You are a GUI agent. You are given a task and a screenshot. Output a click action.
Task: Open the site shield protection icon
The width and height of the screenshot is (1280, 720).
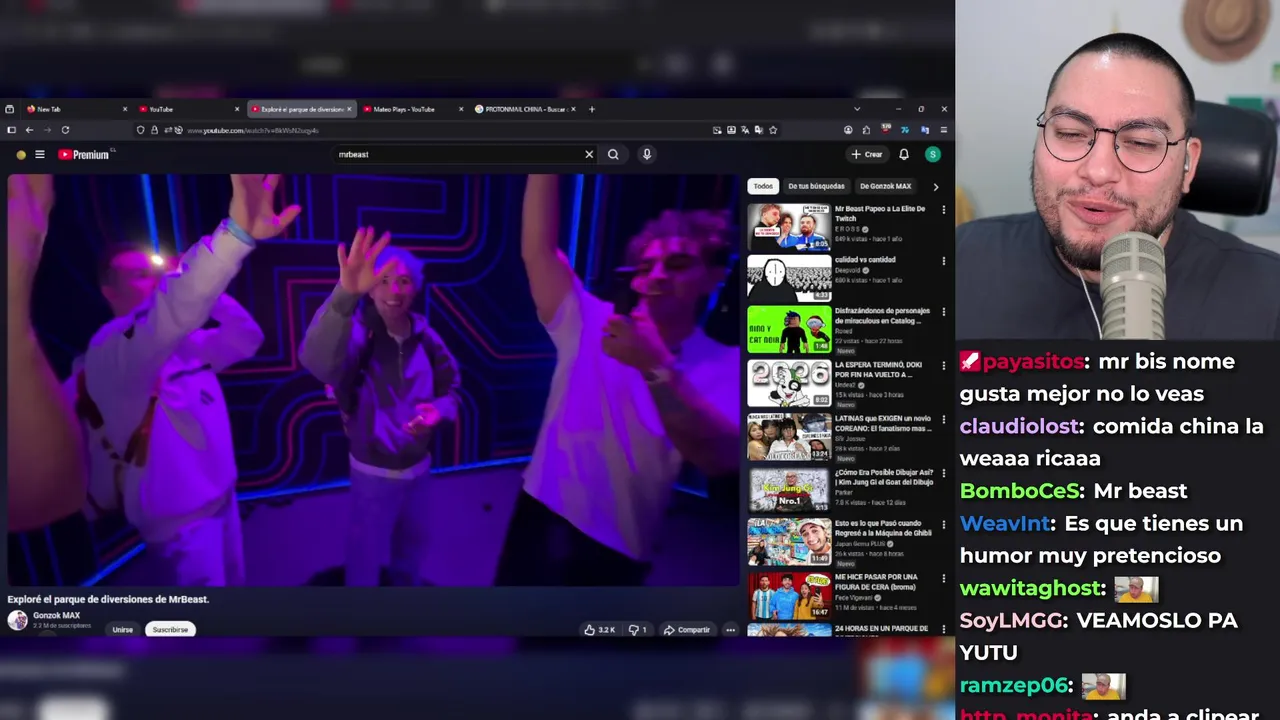click(x=140, y=130)
